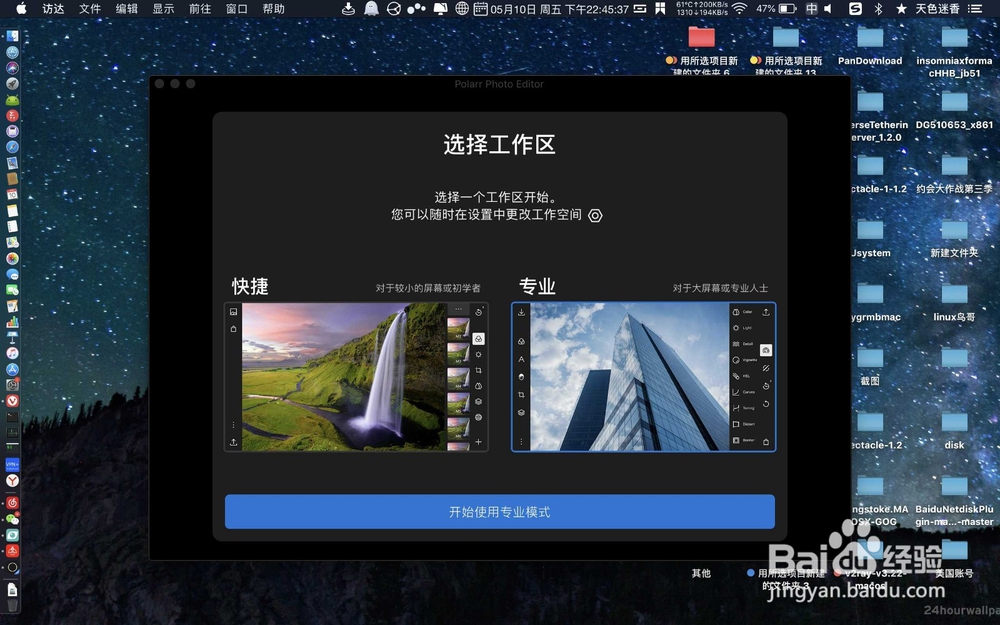Open Launchpad rocket icon in Dock
Viewport: 1000px width, 625px height.
(x=12, y=84)
